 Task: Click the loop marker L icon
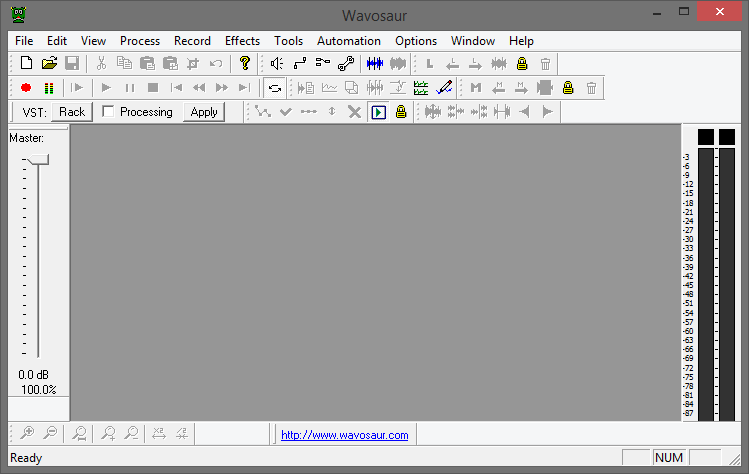tap(429, 64)
